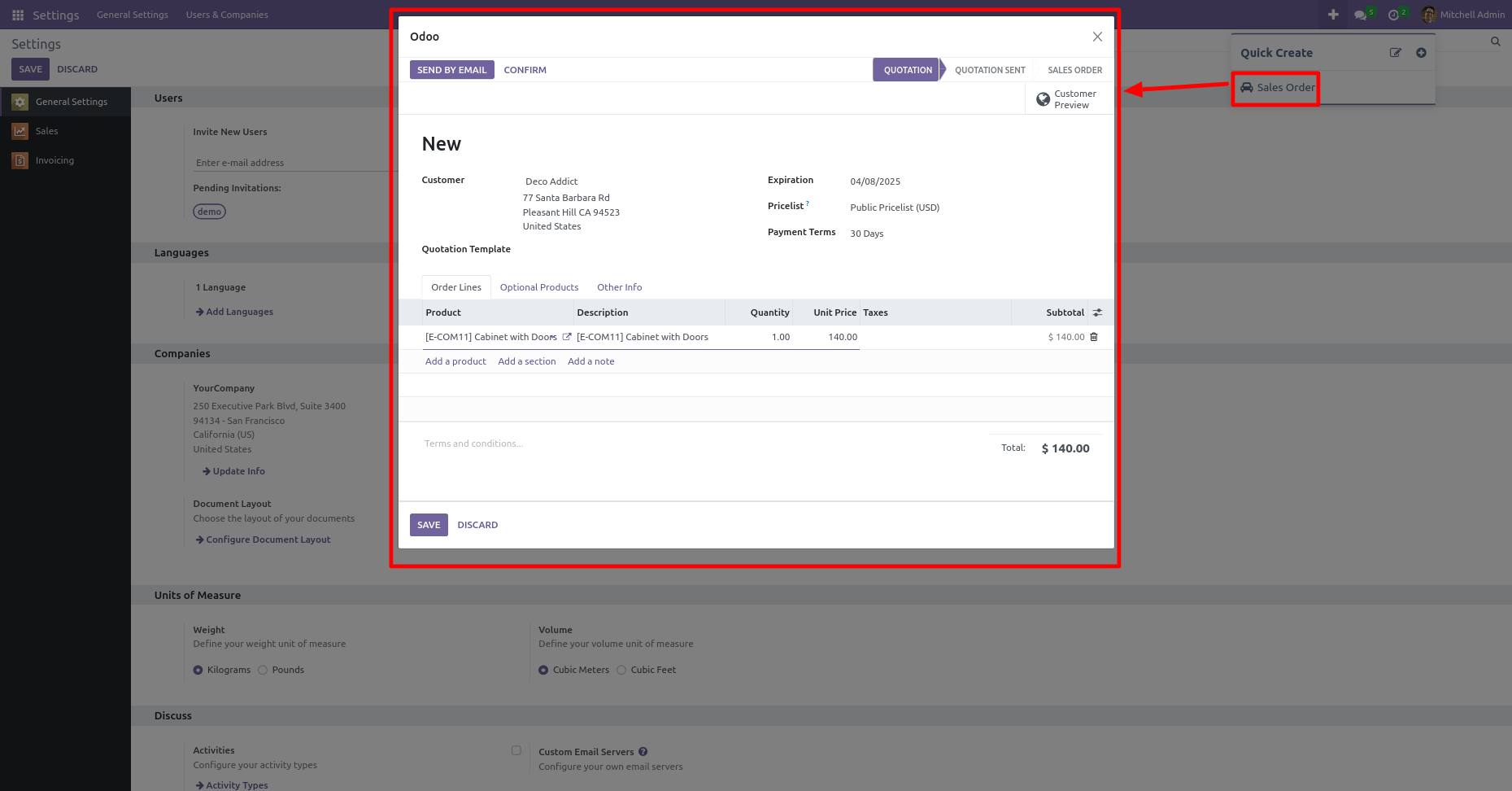Switch to the Optional Products tab
The height and width of the screenshot is (791, 1512).
[x=539, y=287]
